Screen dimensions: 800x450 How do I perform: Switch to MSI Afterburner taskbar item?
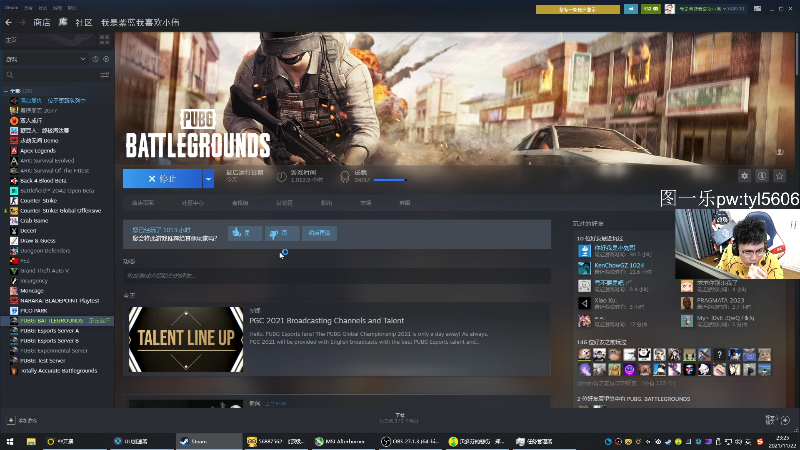click(x=340, y=441)
